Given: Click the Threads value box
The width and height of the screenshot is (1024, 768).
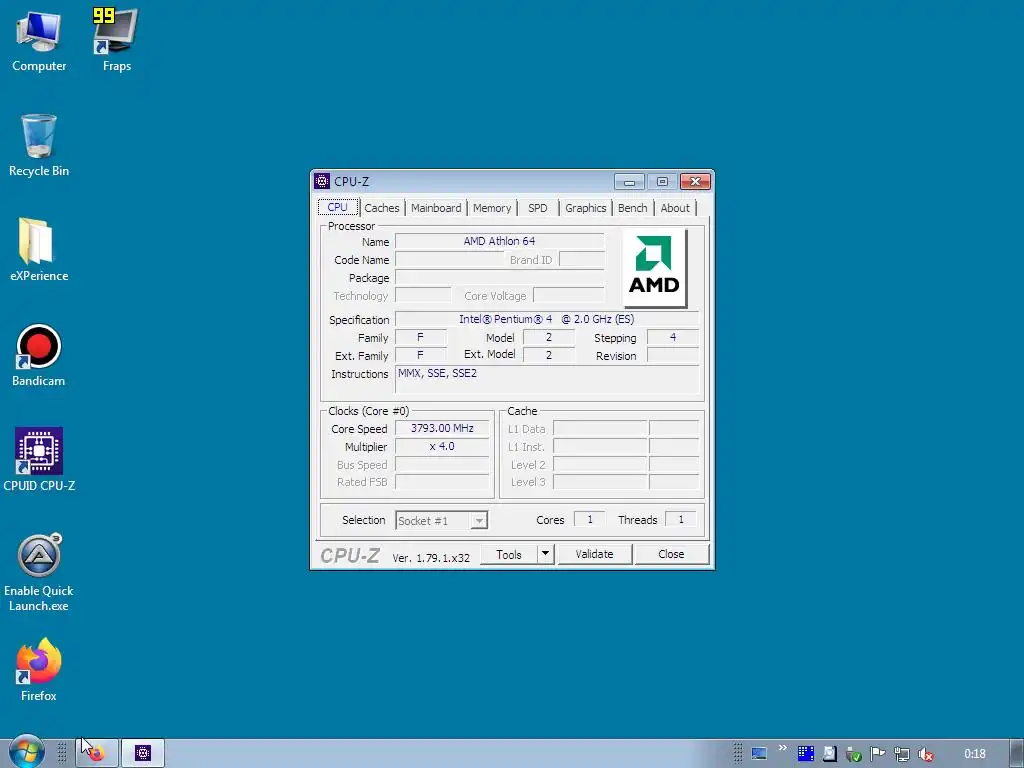Looking at the screenshot, I should coord(680,520).
